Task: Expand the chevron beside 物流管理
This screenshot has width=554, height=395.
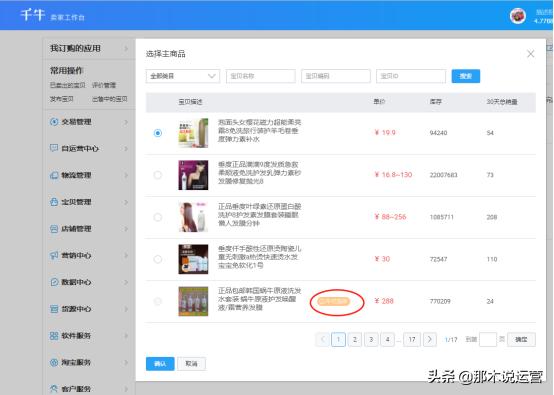Action: 126,176
